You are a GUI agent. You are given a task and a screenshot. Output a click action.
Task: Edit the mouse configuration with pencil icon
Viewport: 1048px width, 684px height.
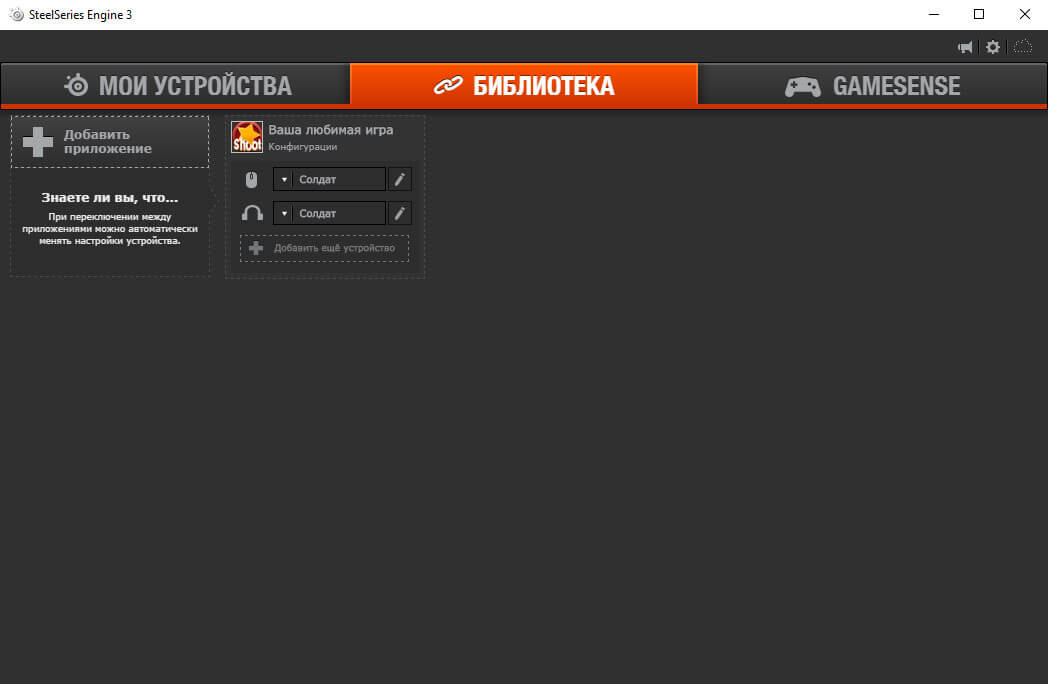400,179
